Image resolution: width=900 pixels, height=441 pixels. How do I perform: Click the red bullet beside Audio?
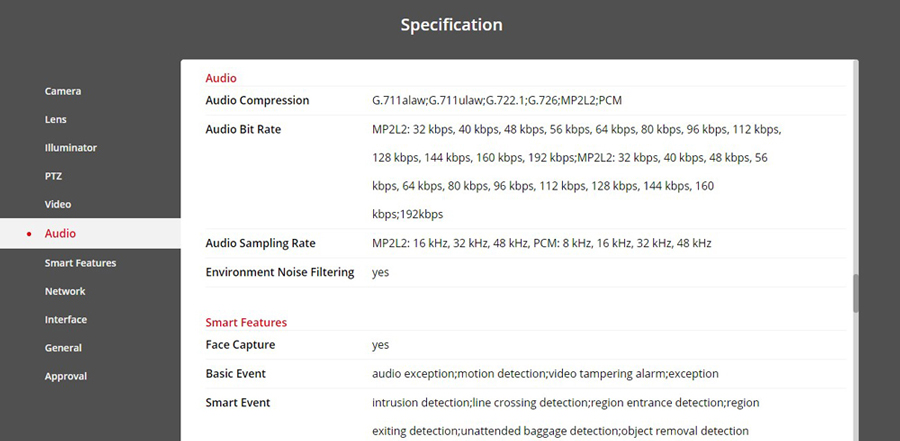pos(29,234)
